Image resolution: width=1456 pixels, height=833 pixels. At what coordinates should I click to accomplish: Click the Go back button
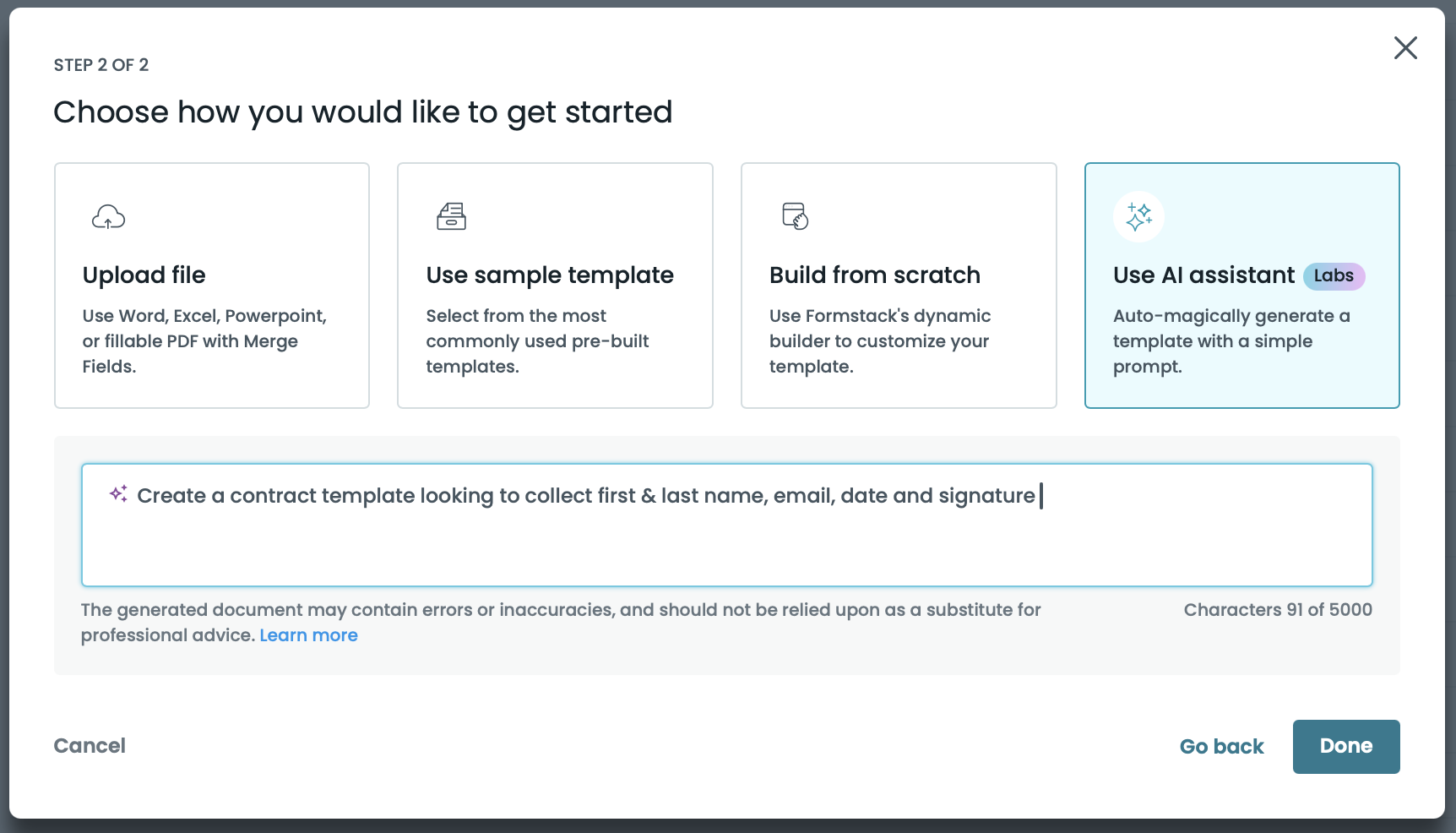1221,746
